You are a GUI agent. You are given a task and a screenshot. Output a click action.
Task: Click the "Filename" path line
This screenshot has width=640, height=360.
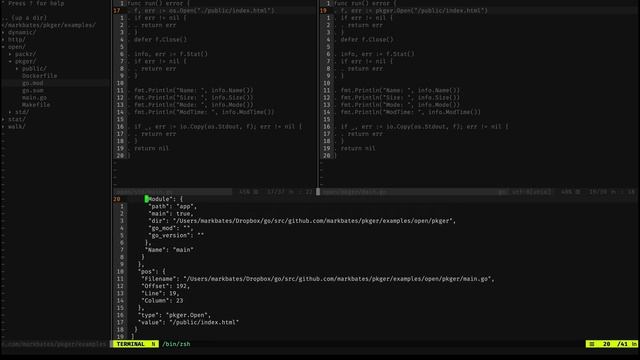(318, 279)
